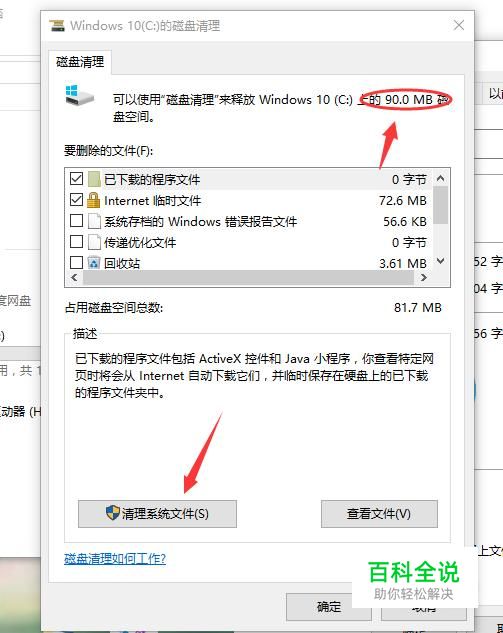Click the page icon of Windows 错误报告文件

pyautogui.click(x=94, y=221)
